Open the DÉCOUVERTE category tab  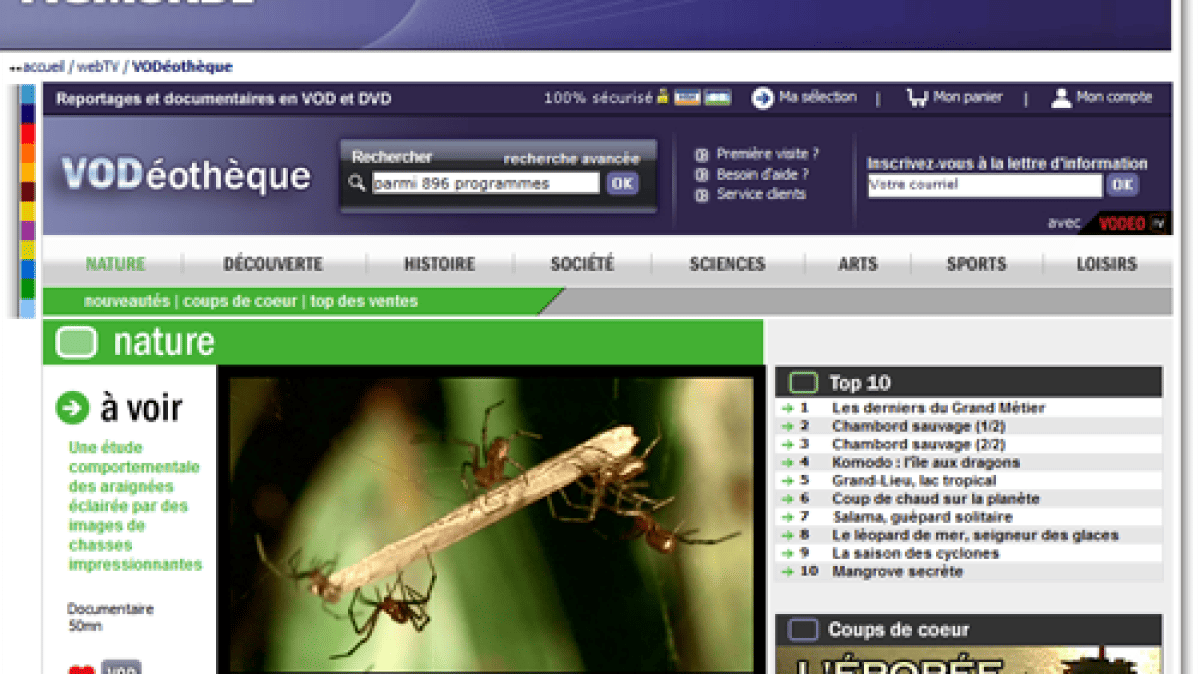tap(273, 264)
